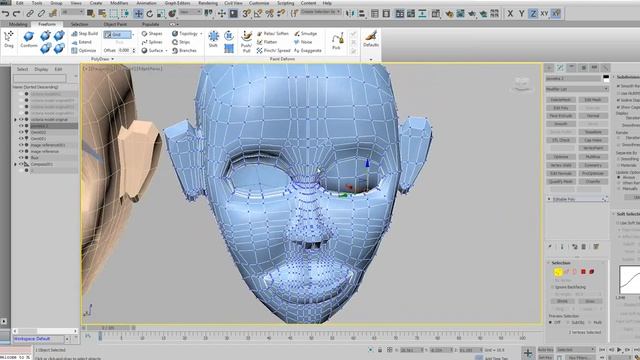Image resolution: width=640 pixels, height=360 pixels.
Task: Select the Flatten brush
Action: pos(267,42)
